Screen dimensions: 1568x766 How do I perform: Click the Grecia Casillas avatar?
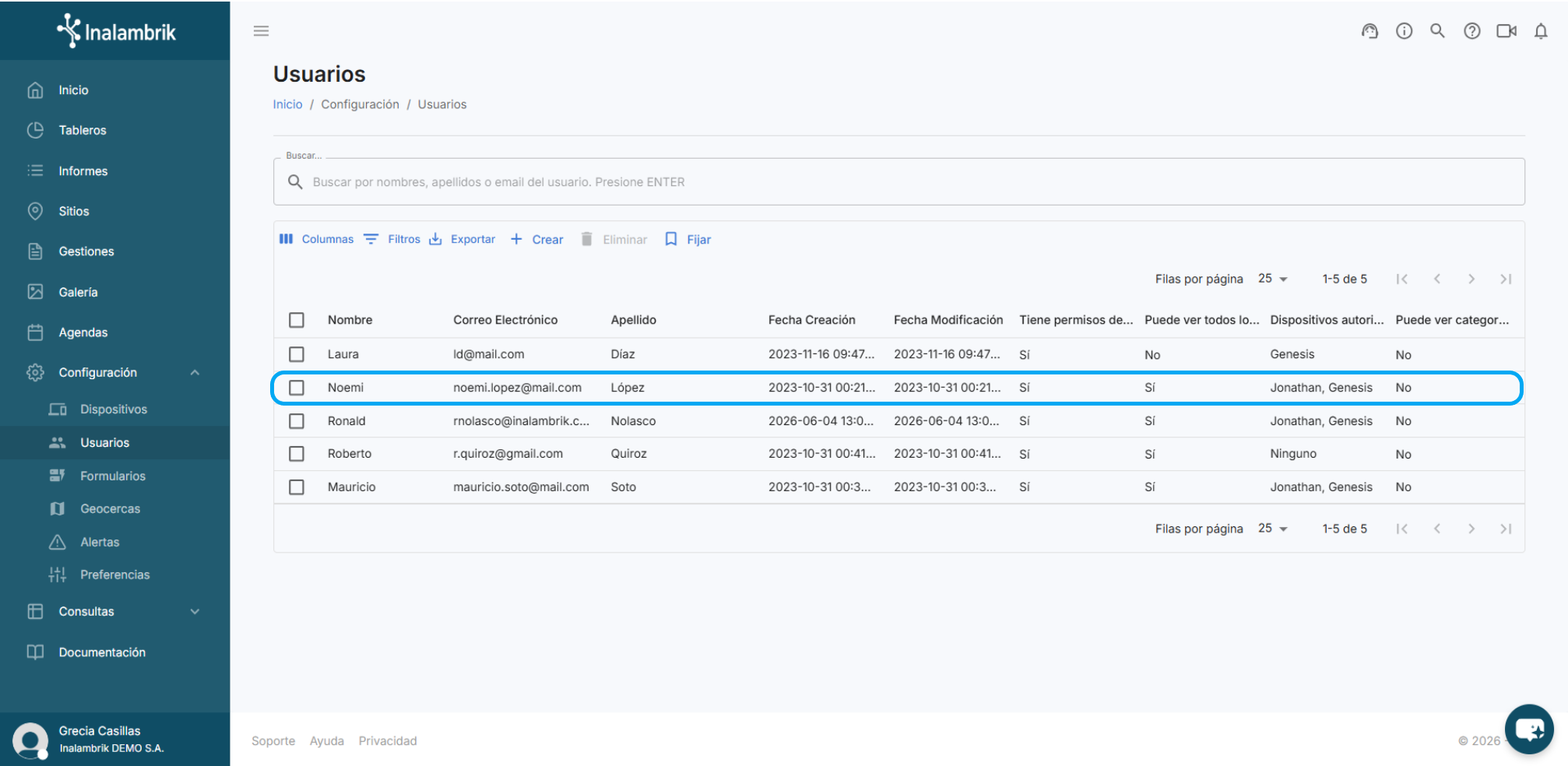30,740
